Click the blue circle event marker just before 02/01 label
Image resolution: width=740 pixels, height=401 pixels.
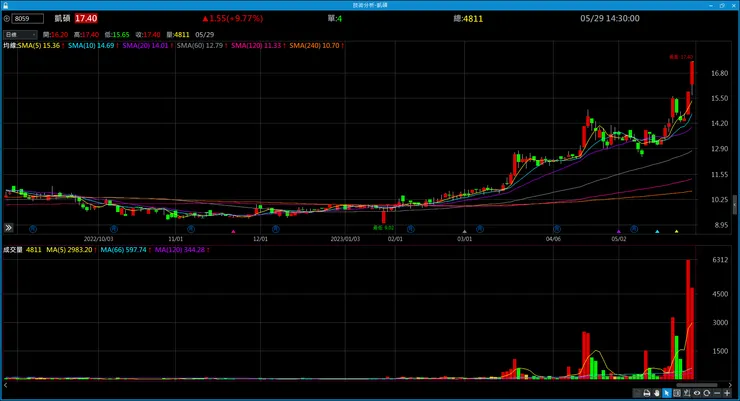[411, 229]
